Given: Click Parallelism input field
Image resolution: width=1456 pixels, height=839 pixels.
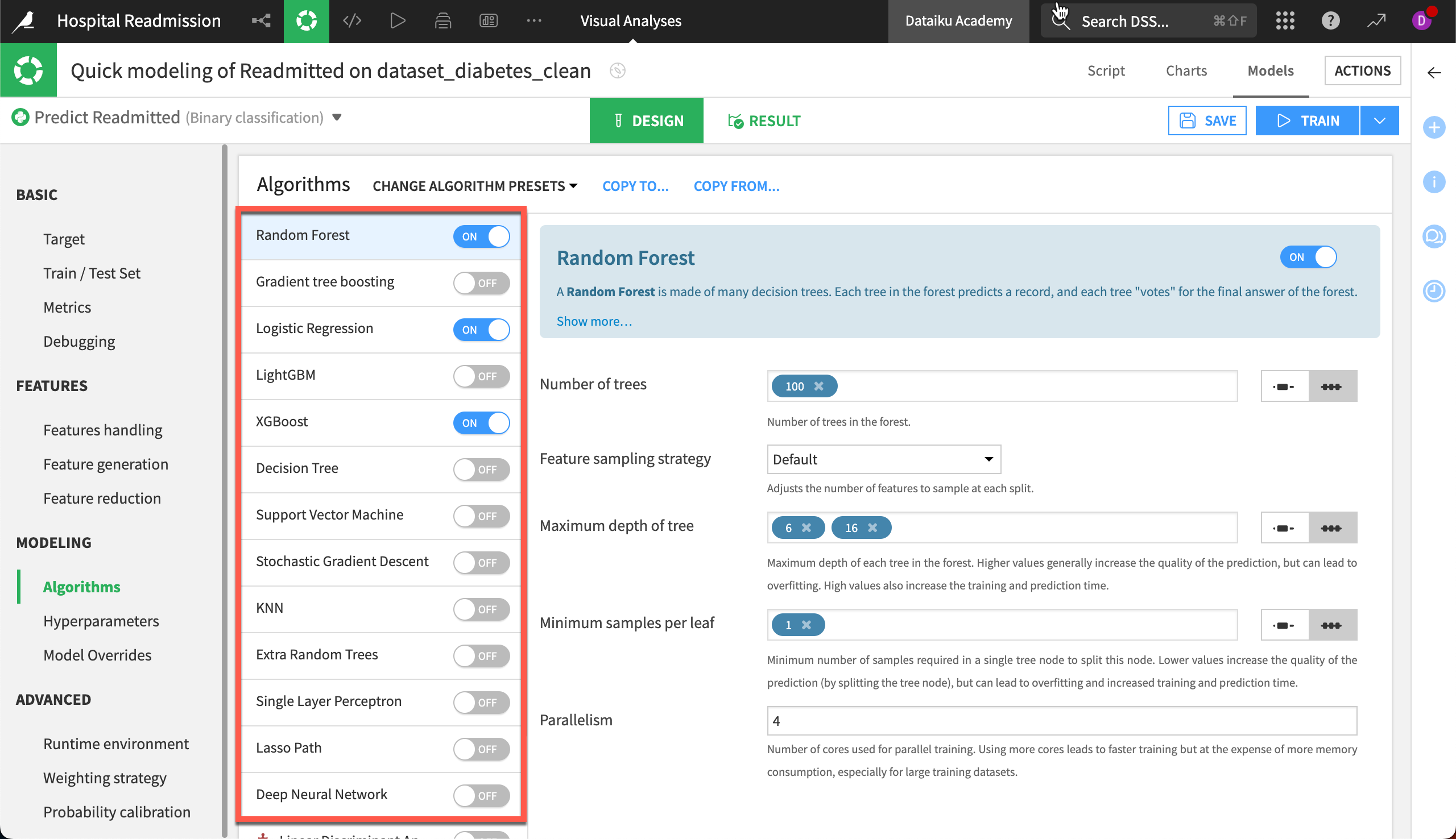Looking at the screenshot, I should (x=1061, y=720).
